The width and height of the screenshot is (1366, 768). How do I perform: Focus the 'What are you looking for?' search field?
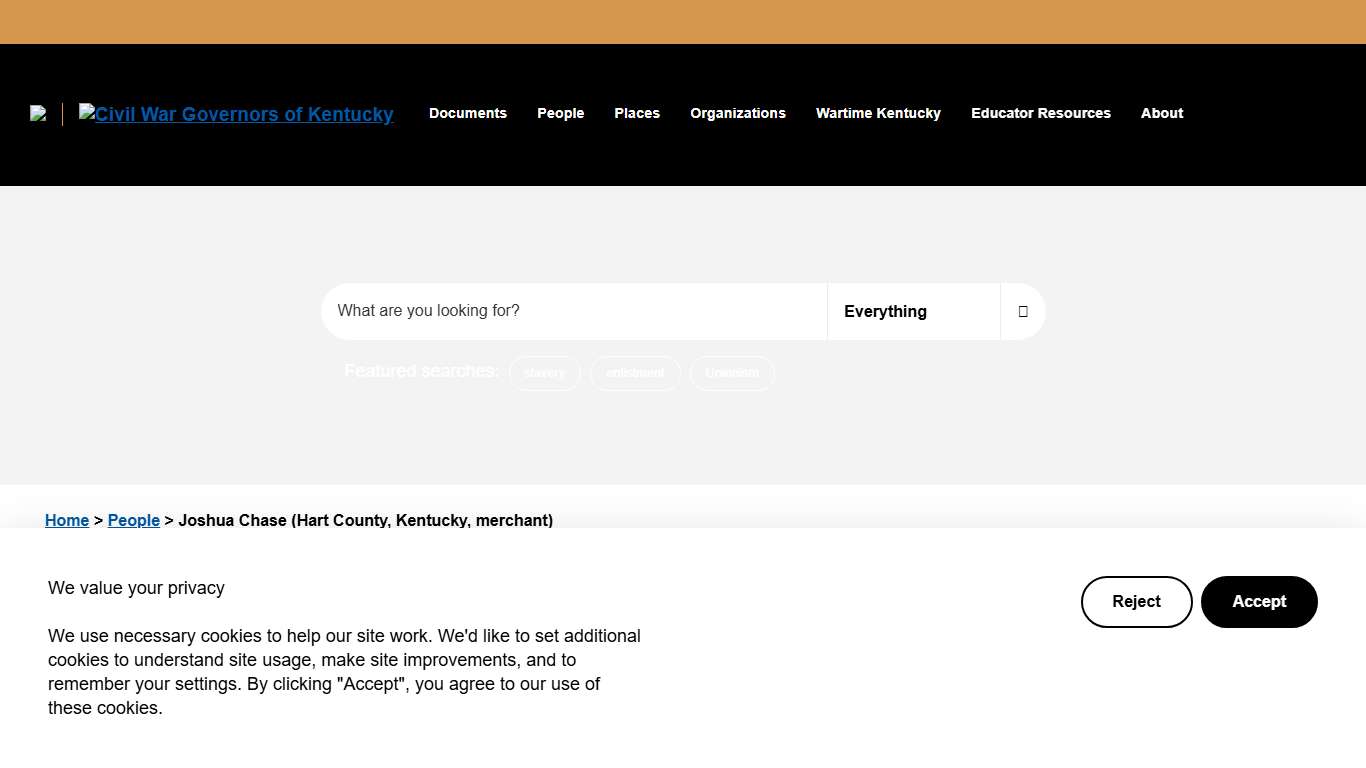(574, 311)
